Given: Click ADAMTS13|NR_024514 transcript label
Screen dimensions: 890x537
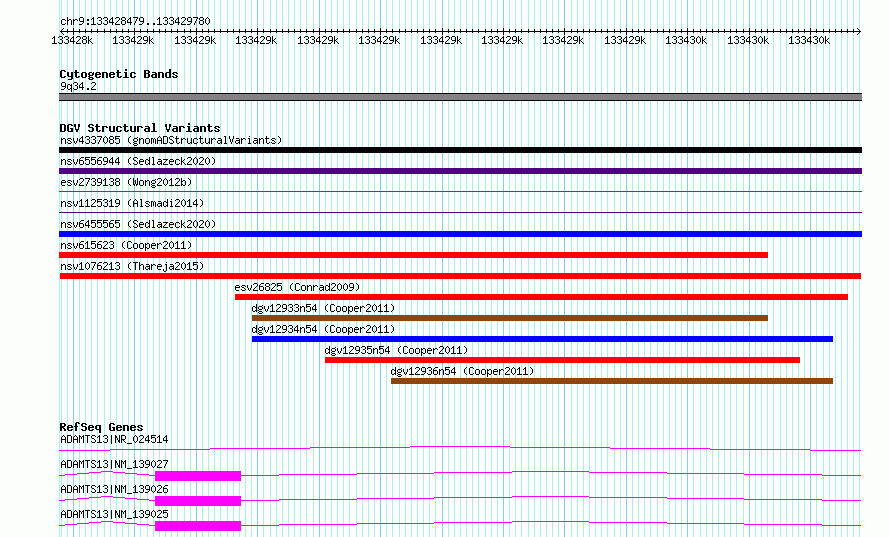Looking at the screenshot, I should click(x=114, y=439).
